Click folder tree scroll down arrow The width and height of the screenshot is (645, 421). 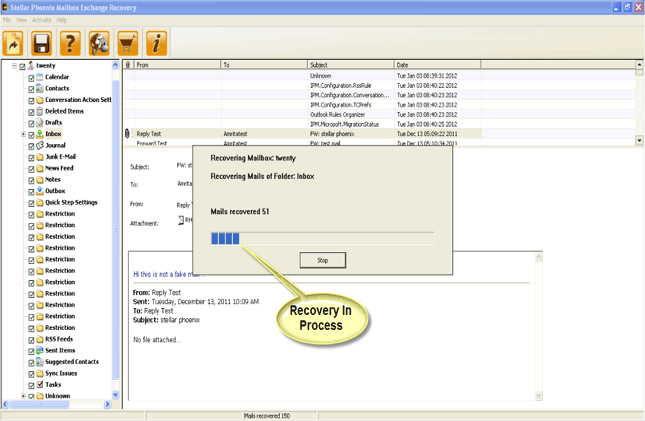tap(115, 394)
